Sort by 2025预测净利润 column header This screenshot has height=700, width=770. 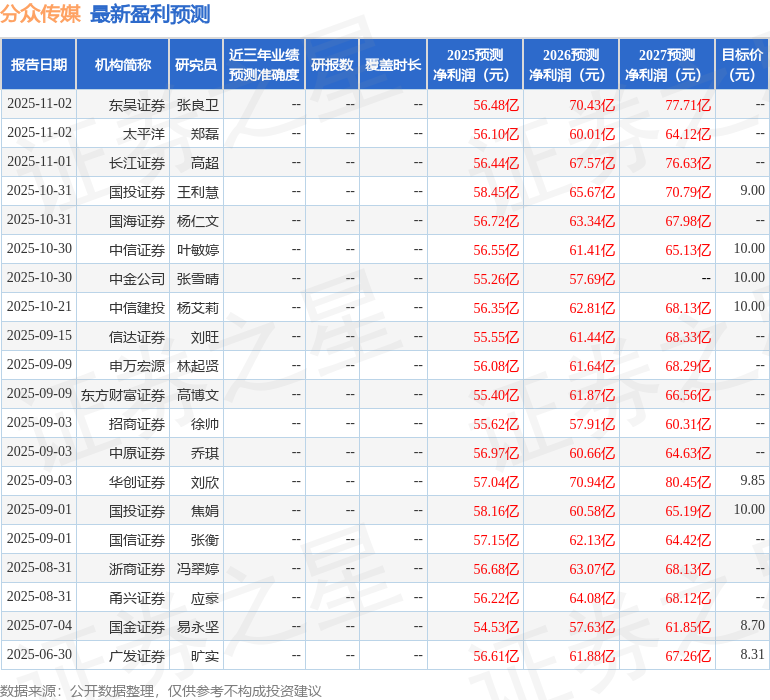click(475, 65)
